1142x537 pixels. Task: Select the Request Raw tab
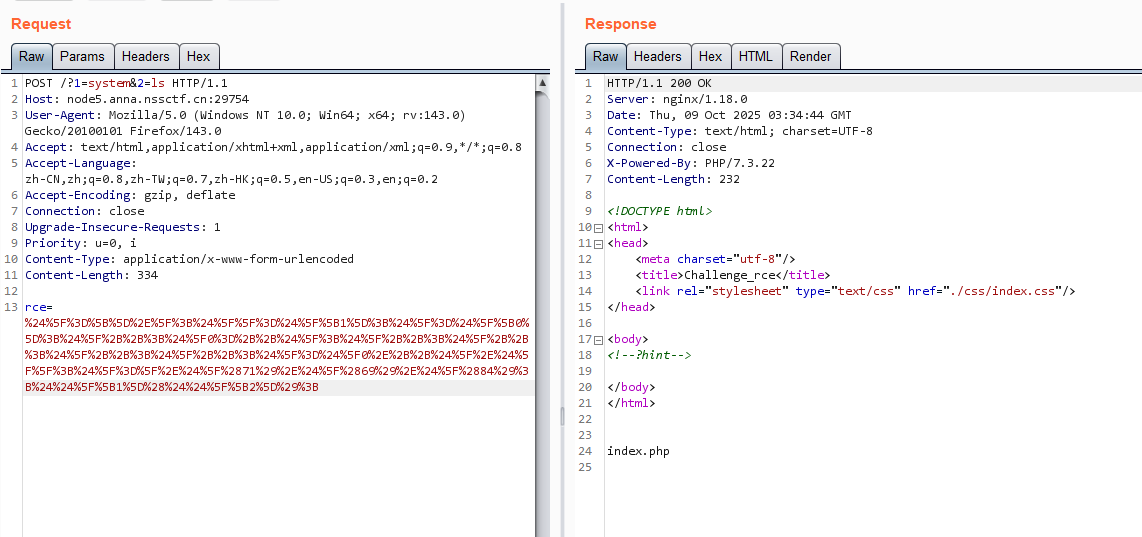pos(31,56)
